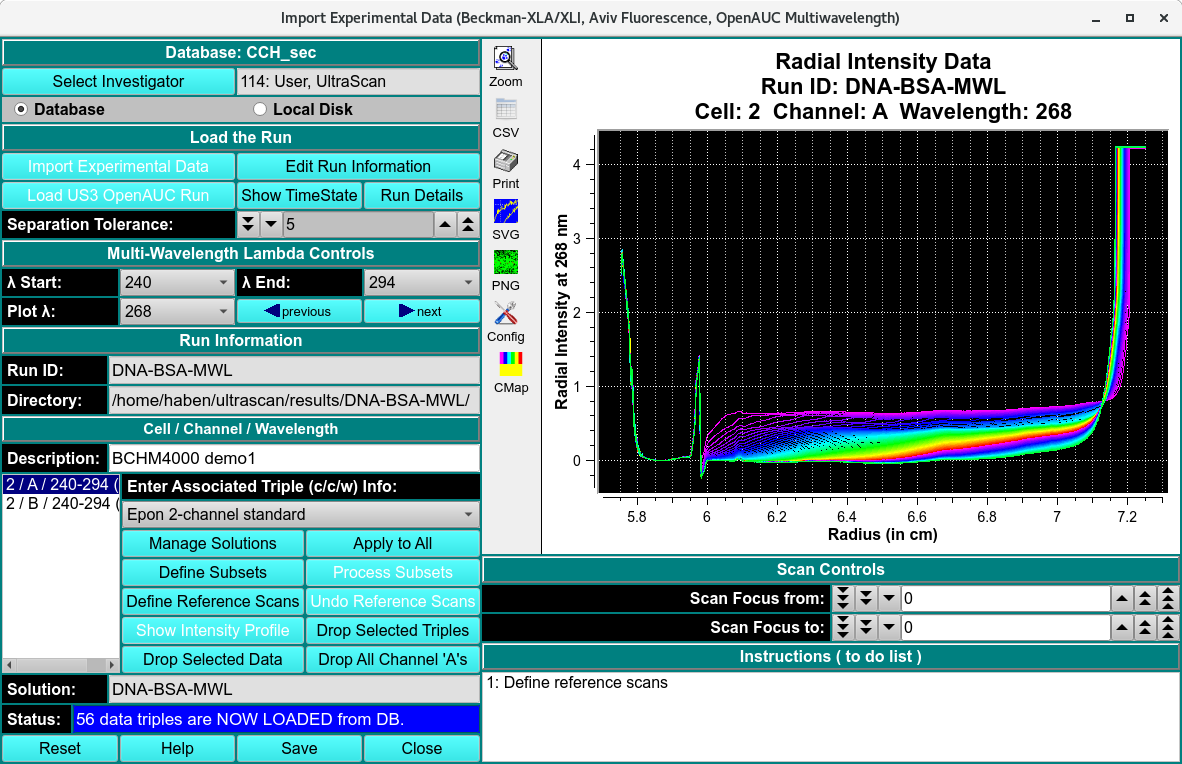Export plot data with CSV icon

click(x=506, y=110)
